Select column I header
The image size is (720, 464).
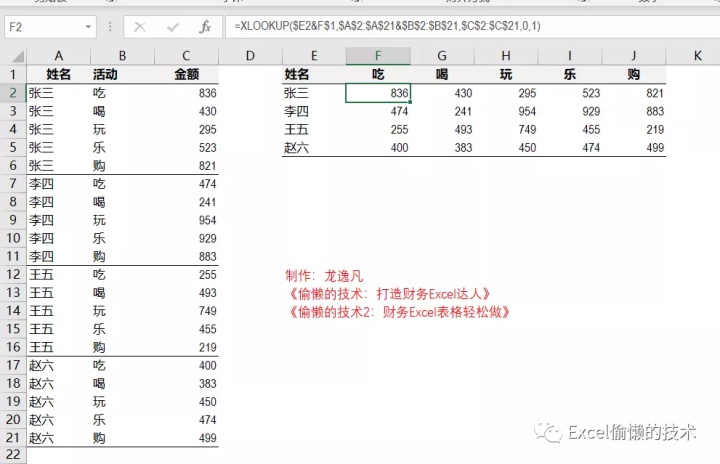(x=570, y=56)
